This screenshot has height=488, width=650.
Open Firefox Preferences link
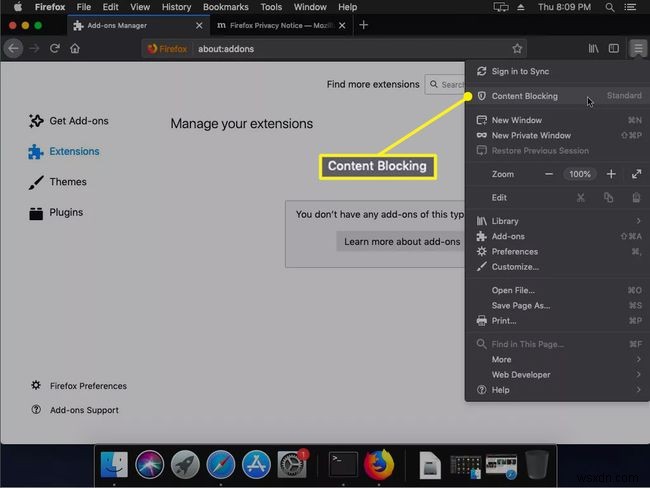(79, 386)
